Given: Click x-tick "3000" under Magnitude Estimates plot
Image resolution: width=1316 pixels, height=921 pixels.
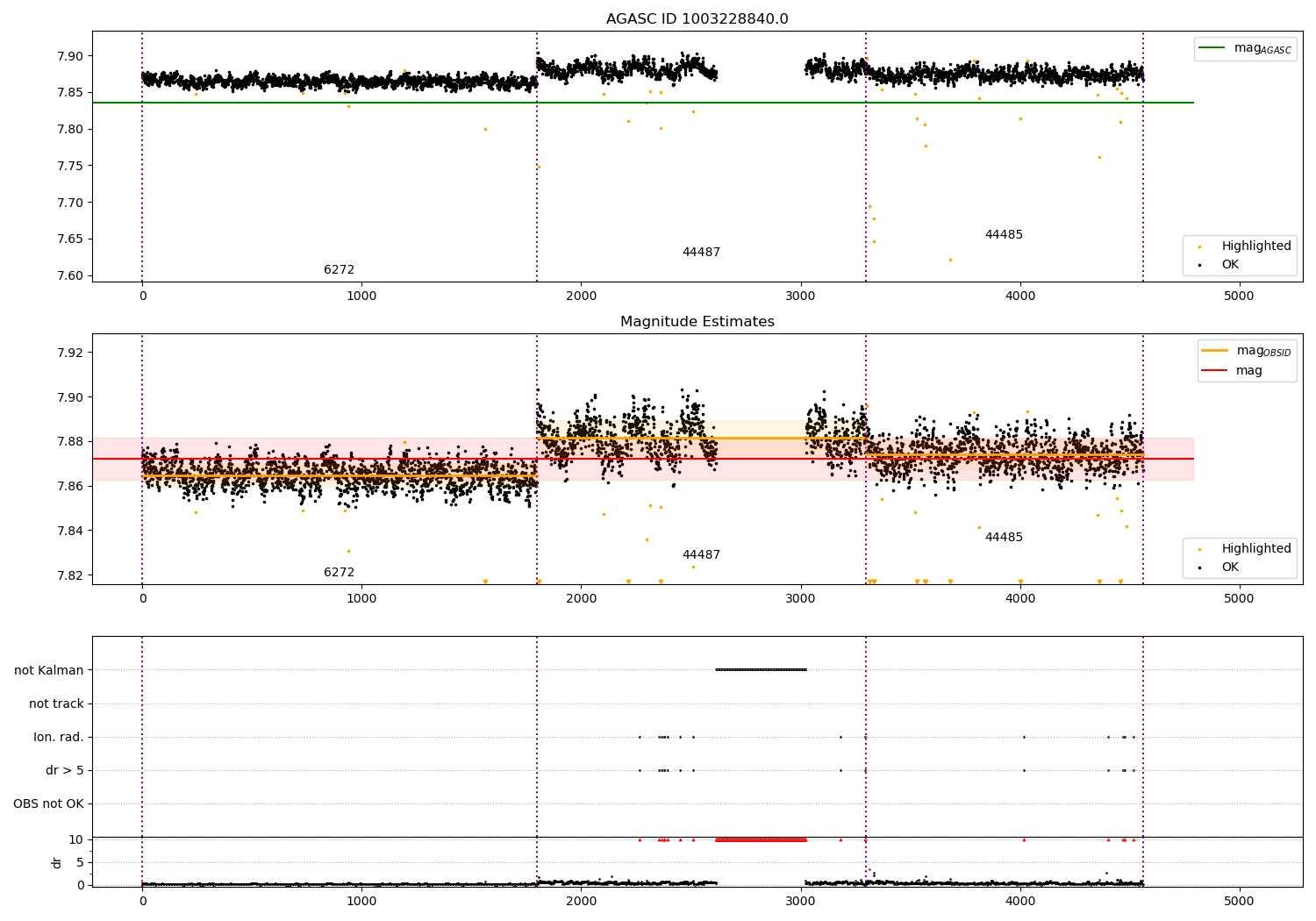Looking at the screenshot, I should (800, 599).
